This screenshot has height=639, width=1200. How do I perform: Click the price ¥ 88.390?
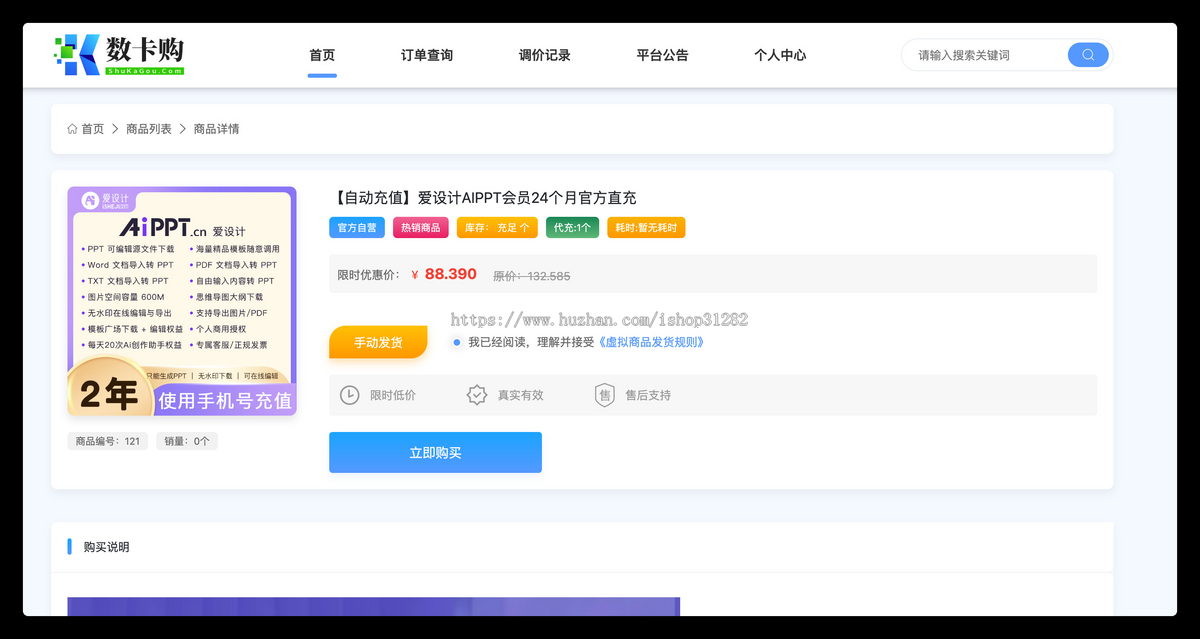pyautogui.click(x=444, y=274)
